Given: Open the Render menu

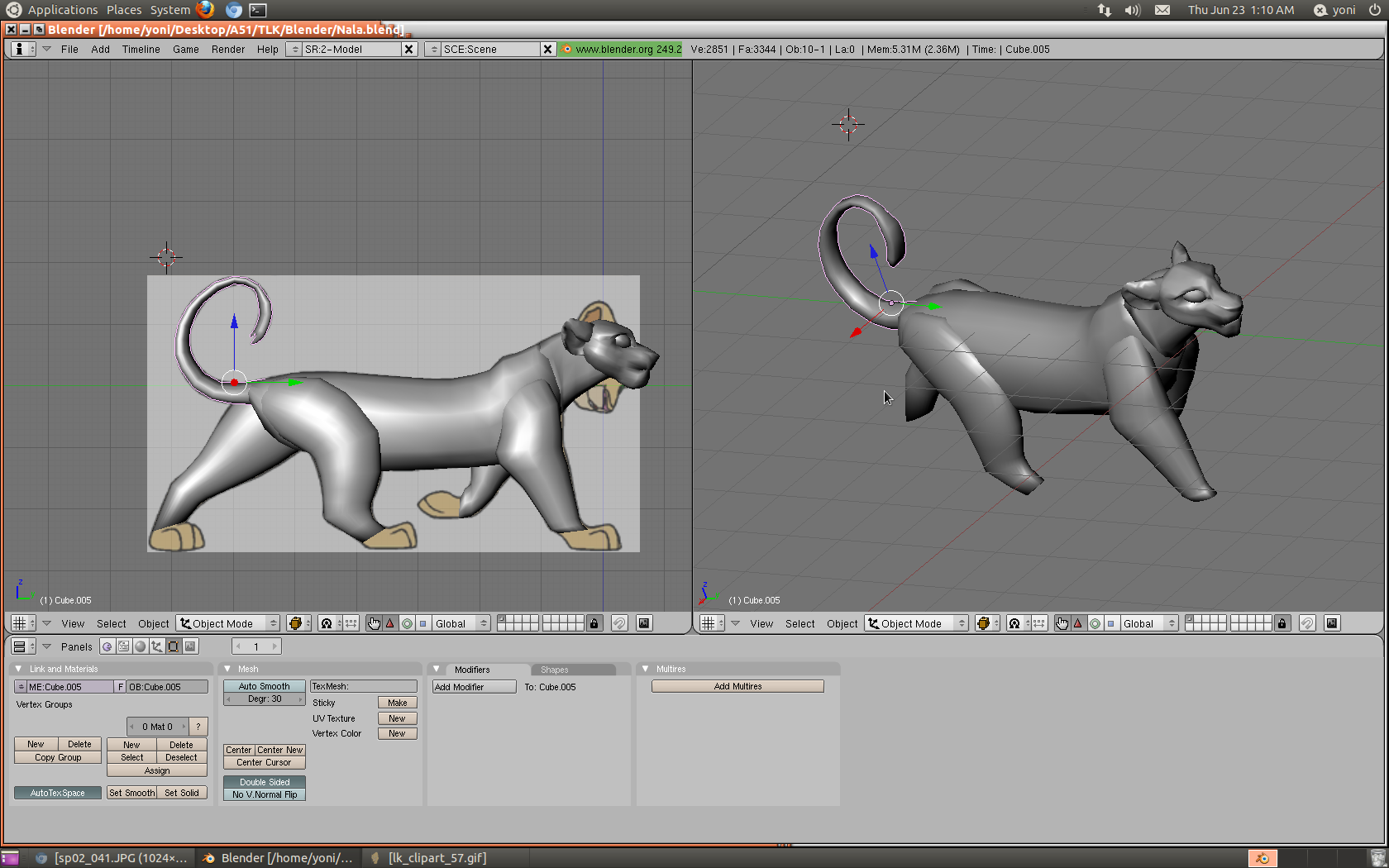Looking at the screenshot, I should 227,50.
